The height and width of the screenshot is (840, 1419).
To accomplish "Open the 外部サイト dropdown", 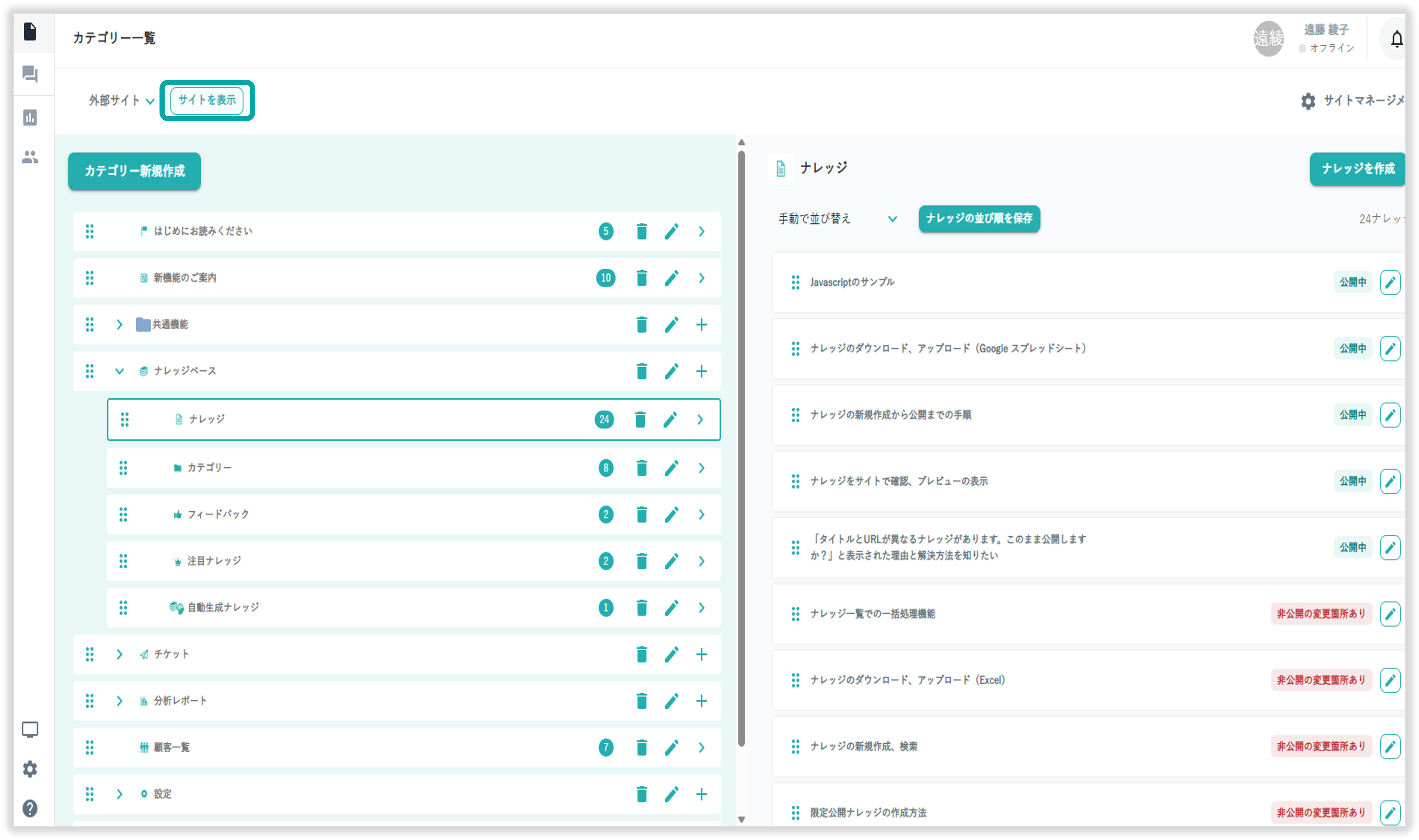I will (x=121, y=101).
